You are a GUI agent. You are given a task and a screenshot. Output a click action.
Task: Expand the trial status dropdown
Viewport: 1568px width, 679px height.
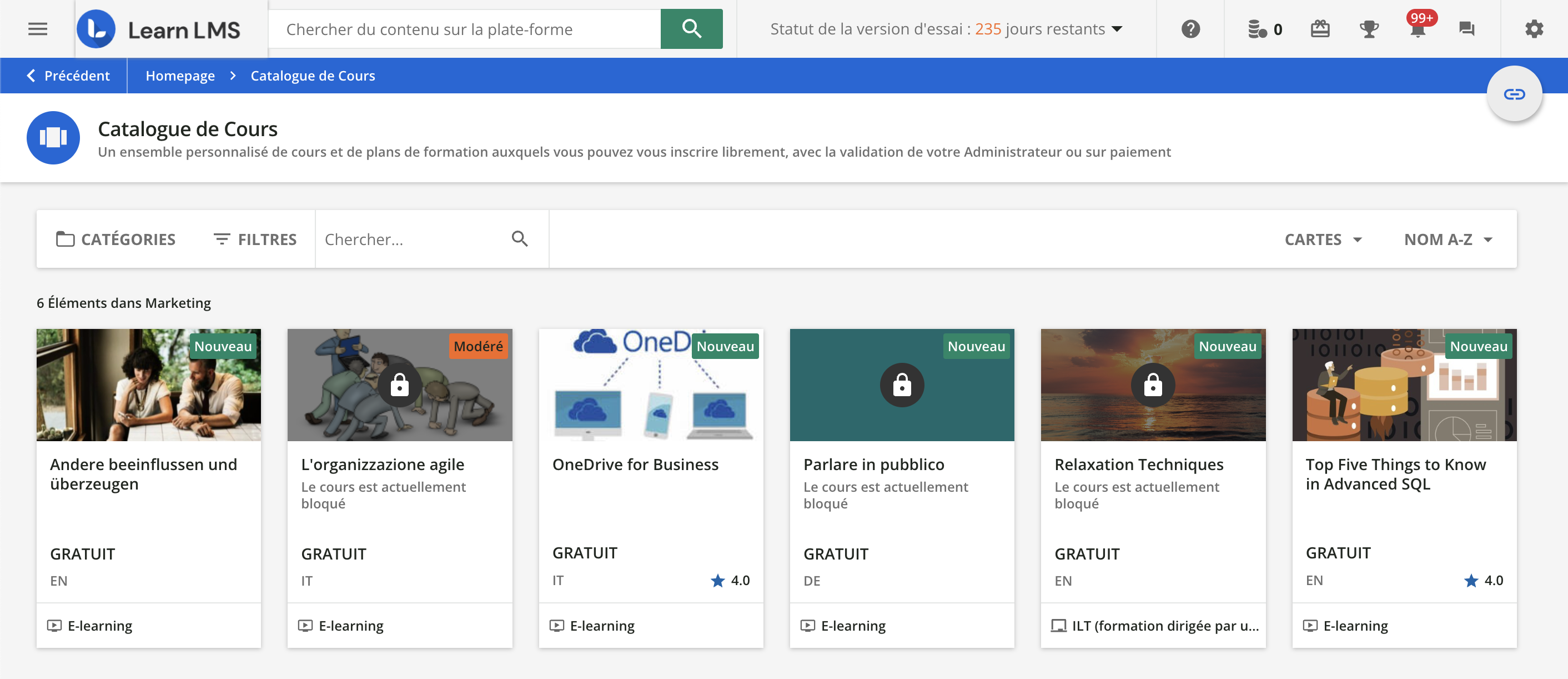1117,29
